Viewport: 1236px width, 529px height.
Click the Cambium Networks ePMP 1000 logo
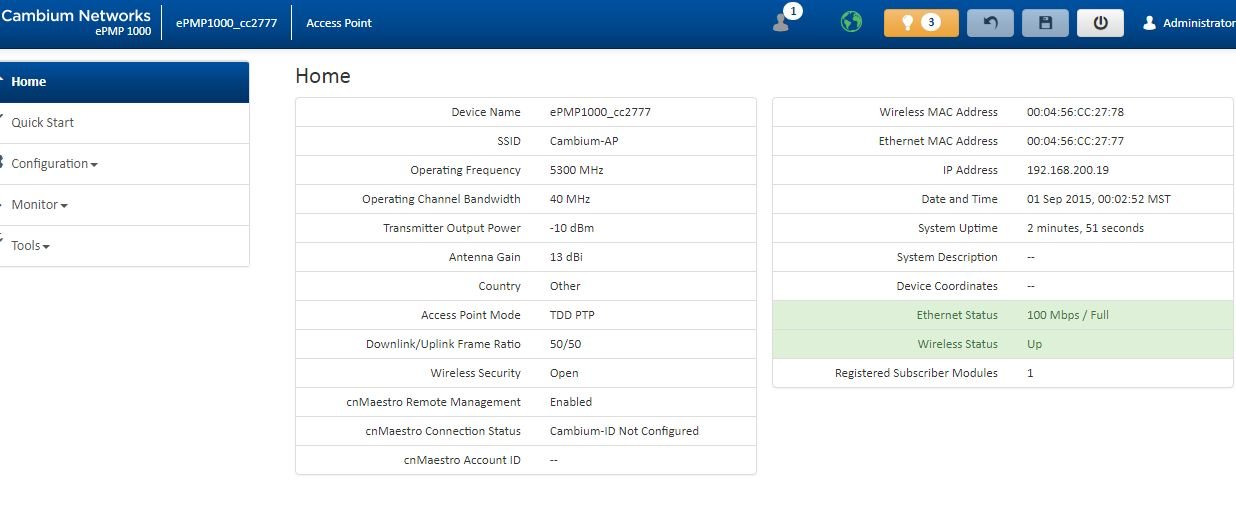click(76, 22)
